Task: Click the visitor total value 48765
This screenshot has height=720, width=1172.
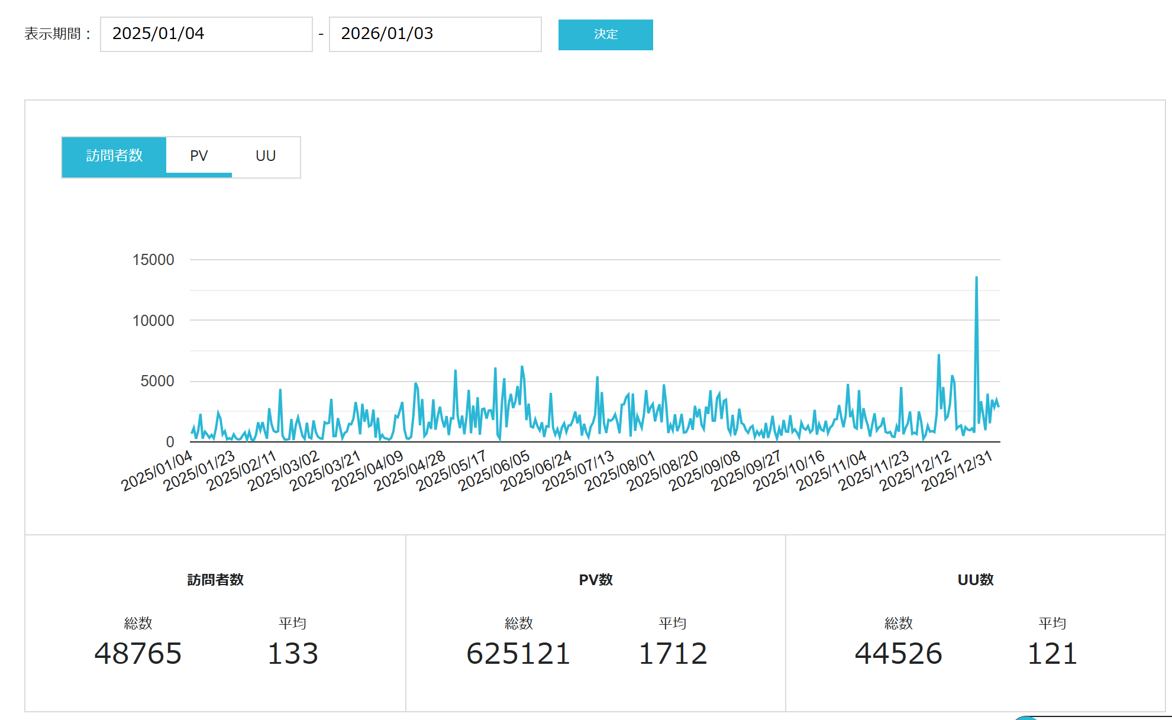Action: click(x=138, y=653)
